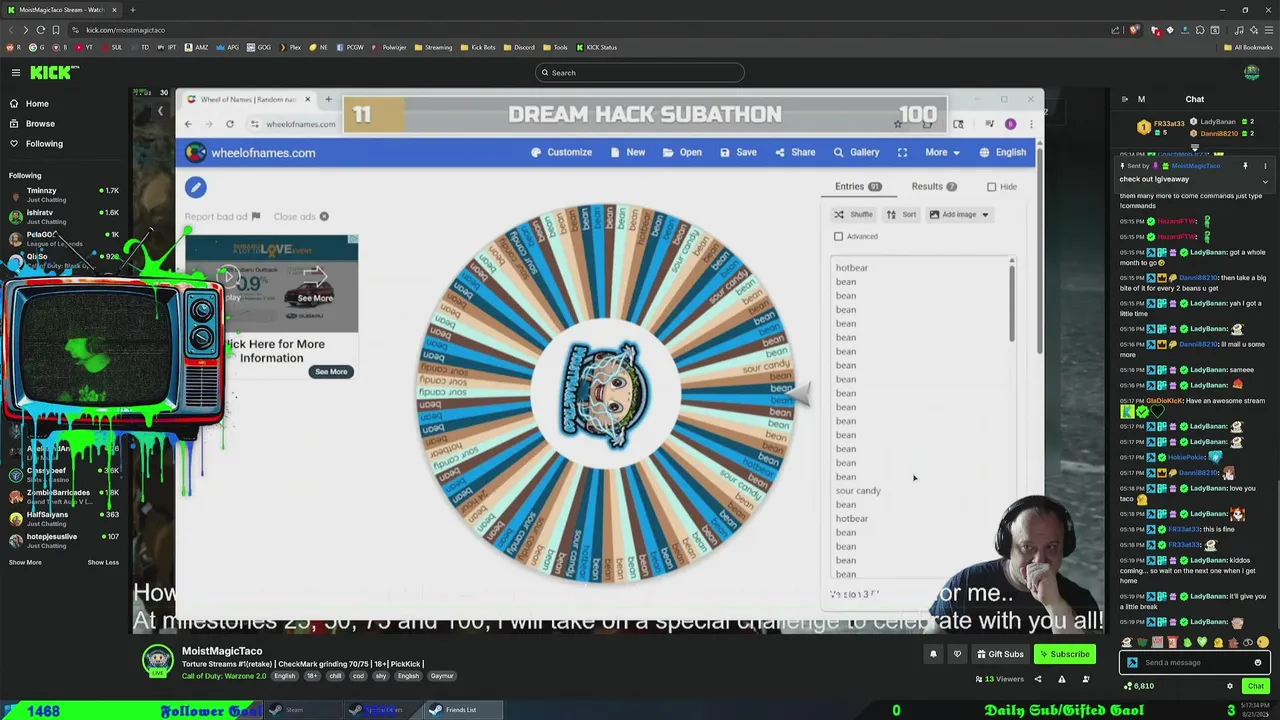The height and width of the screenshot is (720, 1280).
Task: Open the Kick hamburger menu
Action: tap(16, 72)
